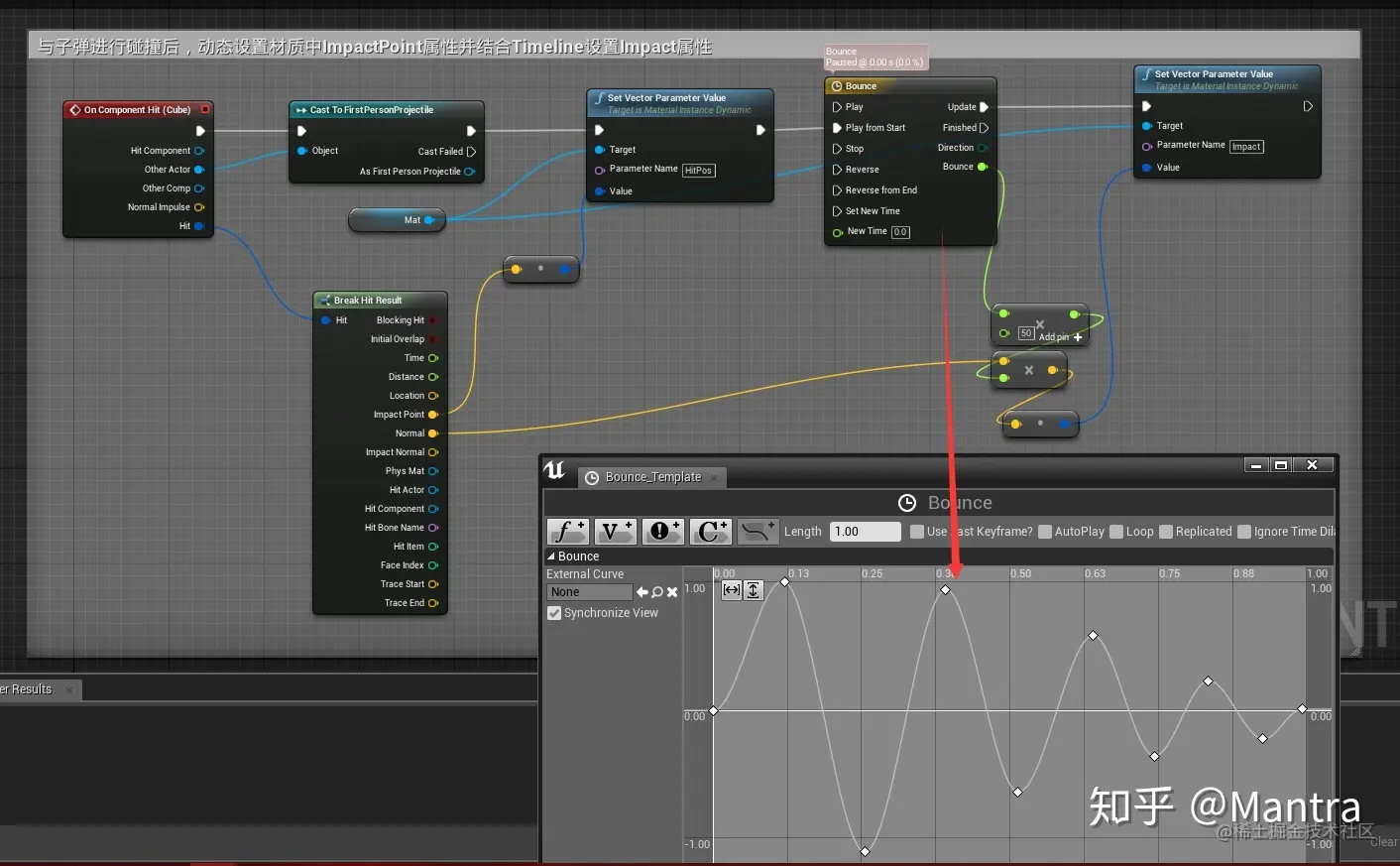Click the red delegate pin on On Component Hit
The width and height of the screenshot is (1400, 866).
(205, 109)
